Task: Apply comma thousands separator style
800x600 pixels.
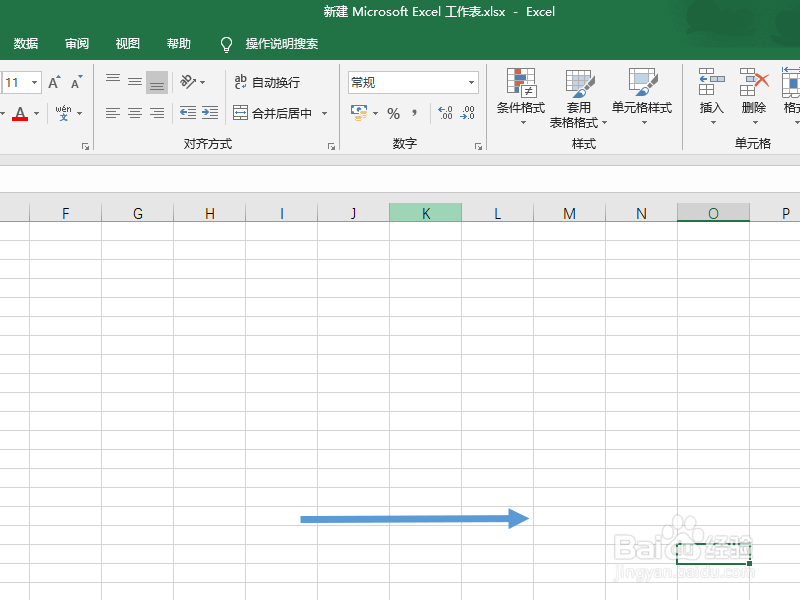Action: click(x=415, y=113)
